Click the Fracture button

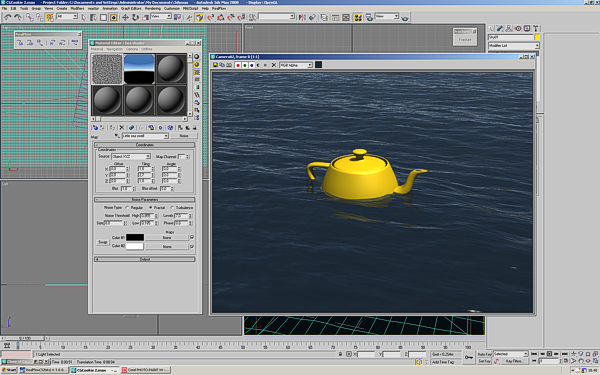(465, 39)
